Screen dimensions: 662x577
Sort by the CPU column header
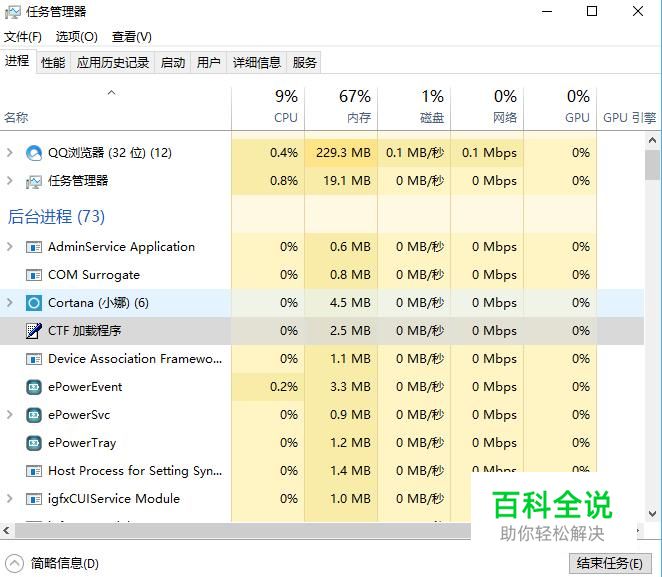[268, 109]
